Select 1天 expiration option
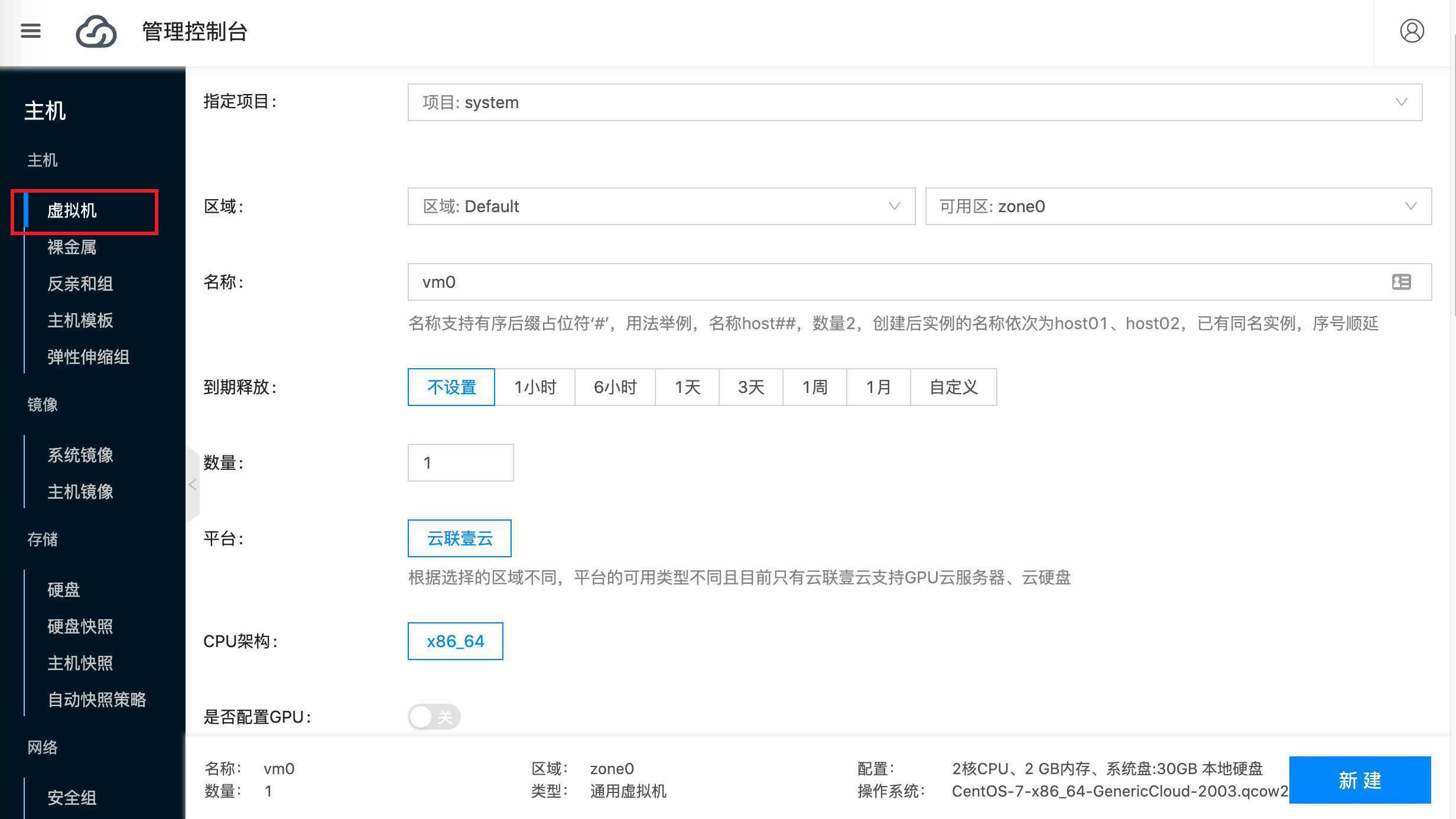The image size is (1456, 819). coord(687,387)
